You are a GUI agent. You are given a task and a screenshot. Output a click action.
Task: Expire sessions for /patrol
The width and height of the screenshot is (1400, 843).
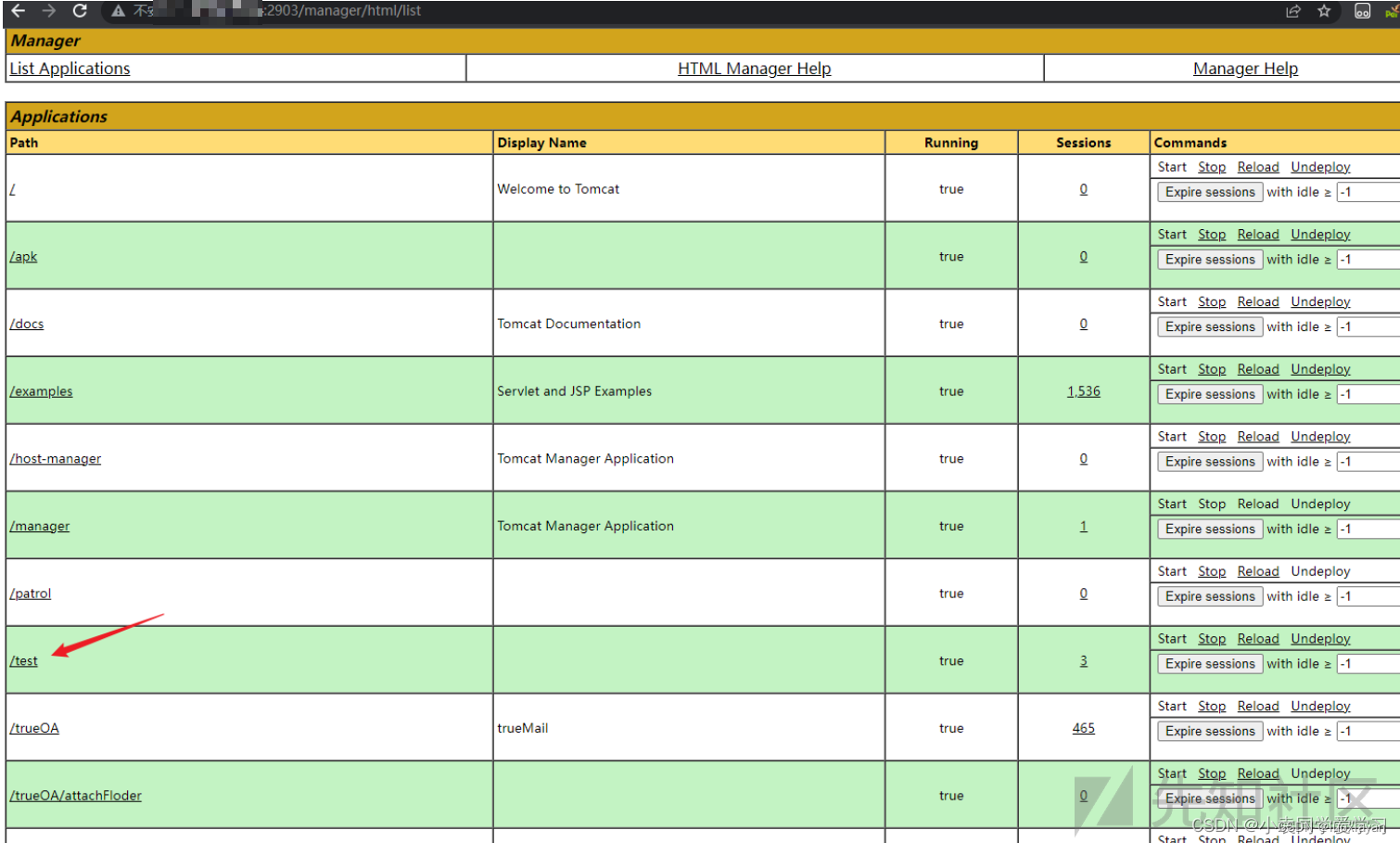click(1210, 596)
